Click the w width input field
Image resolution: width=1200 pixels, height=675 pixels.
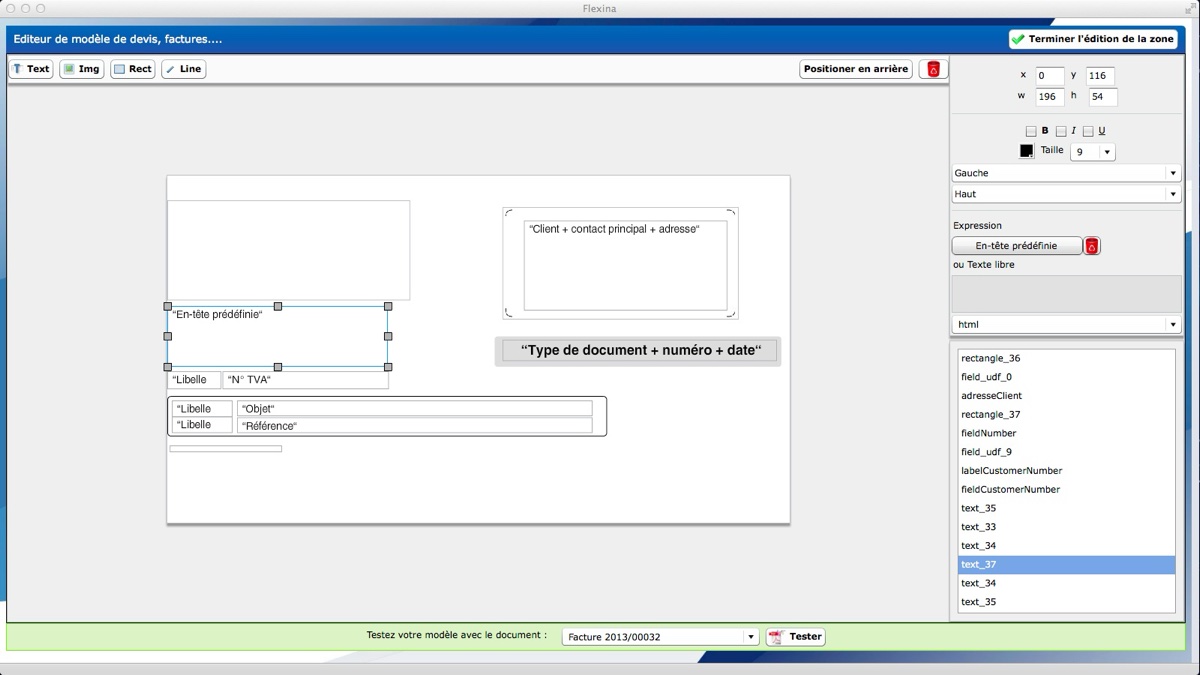[x=1049, y=97]
